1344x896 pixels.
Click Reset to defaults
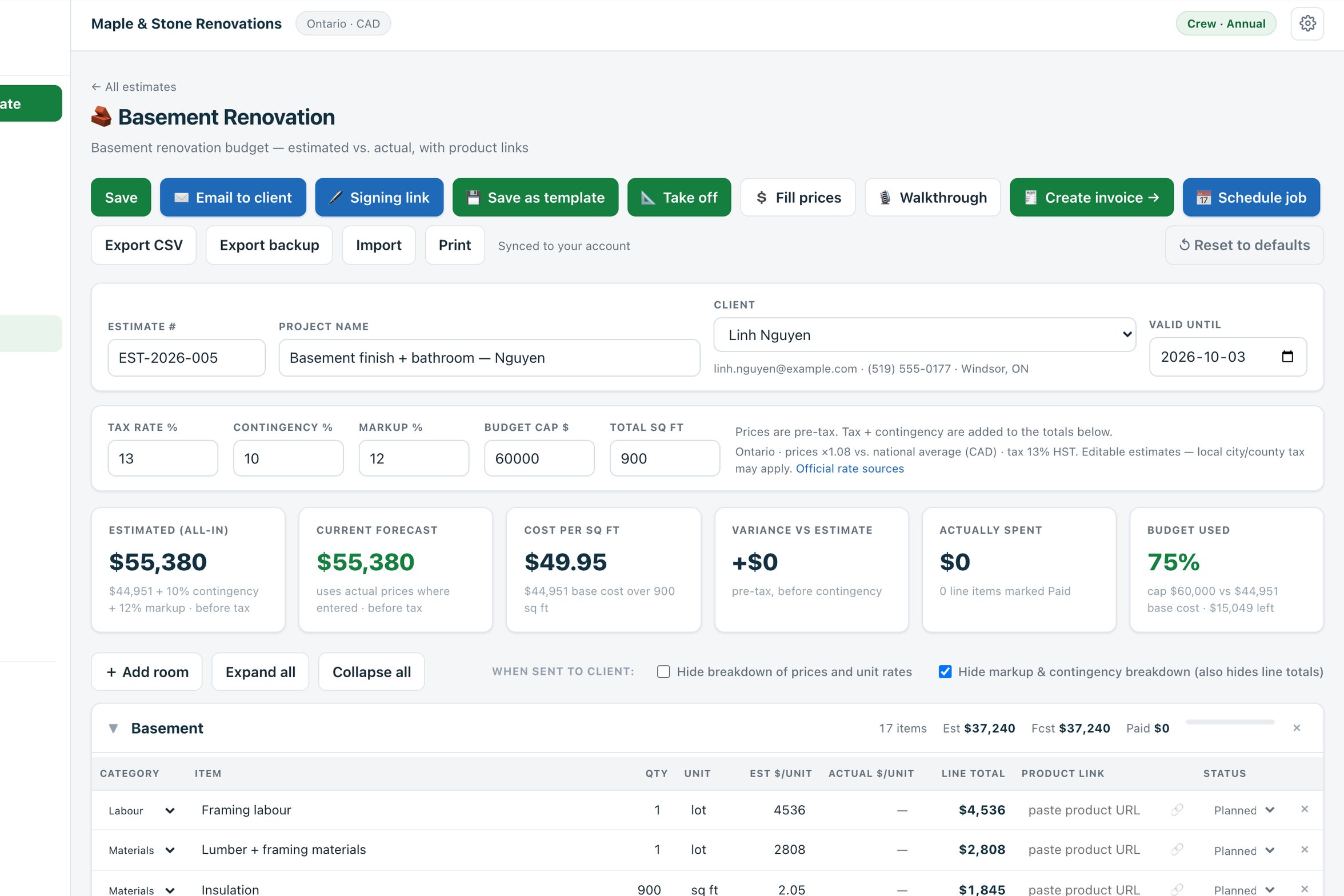coord(1244,245)
